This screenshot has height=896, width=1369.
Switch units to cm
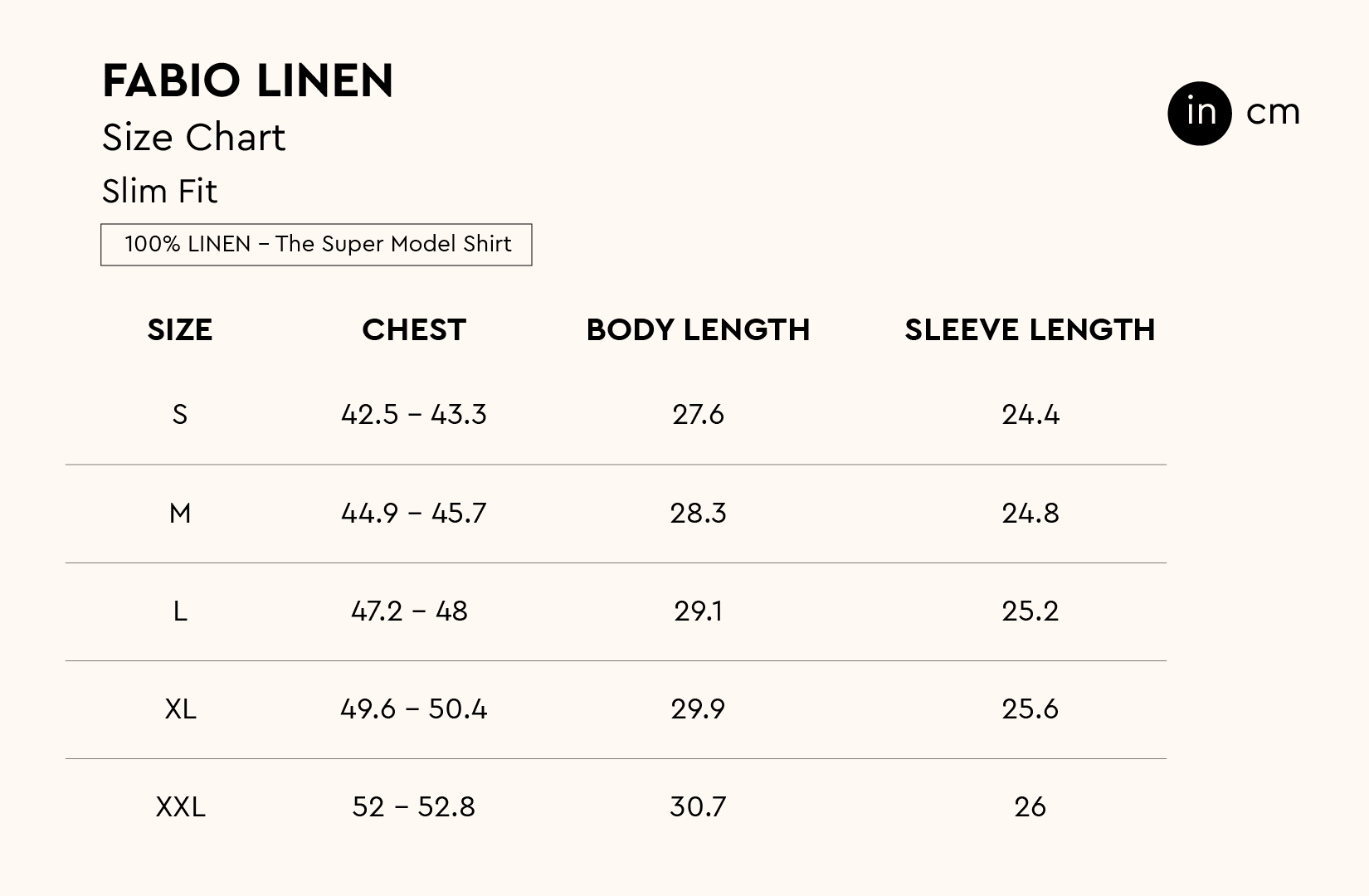[x=1273, y=113]
